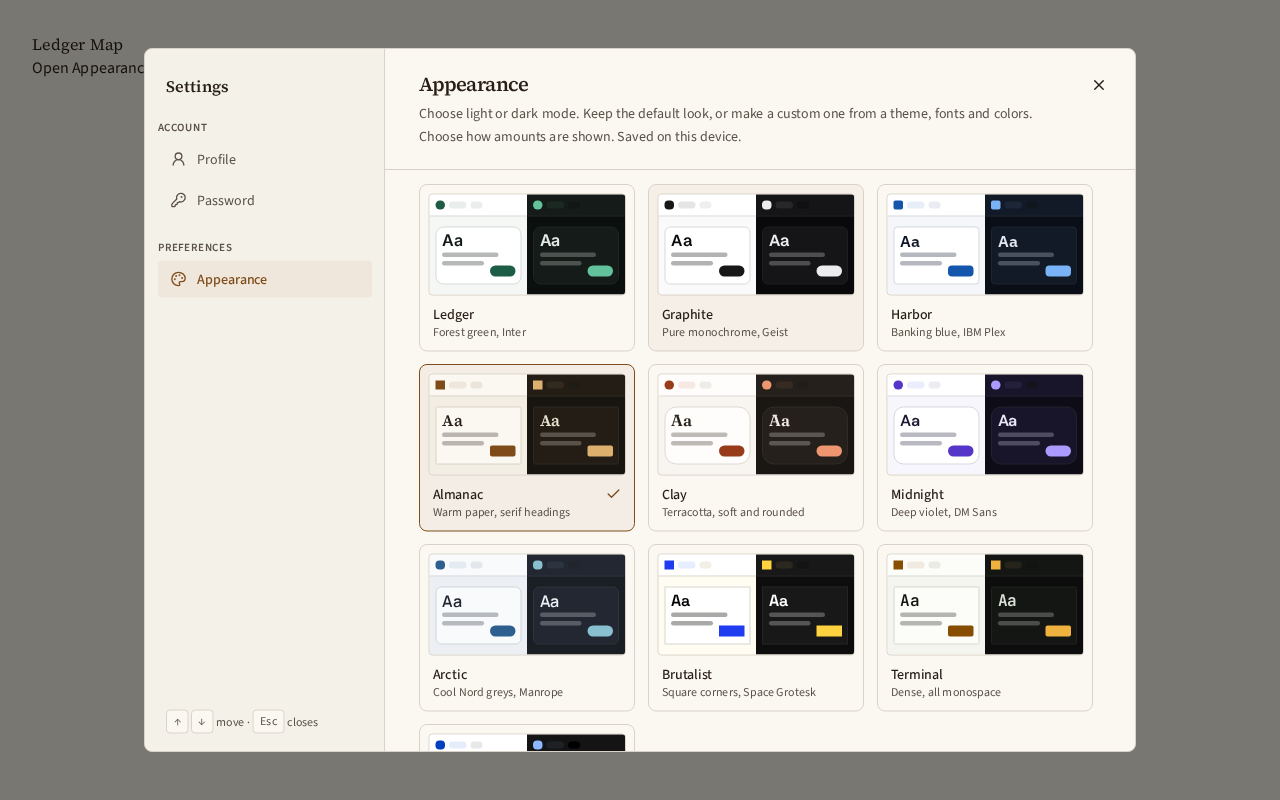
Task: Click the "Choose light or dark mode" description line
Action: [725, 114]
